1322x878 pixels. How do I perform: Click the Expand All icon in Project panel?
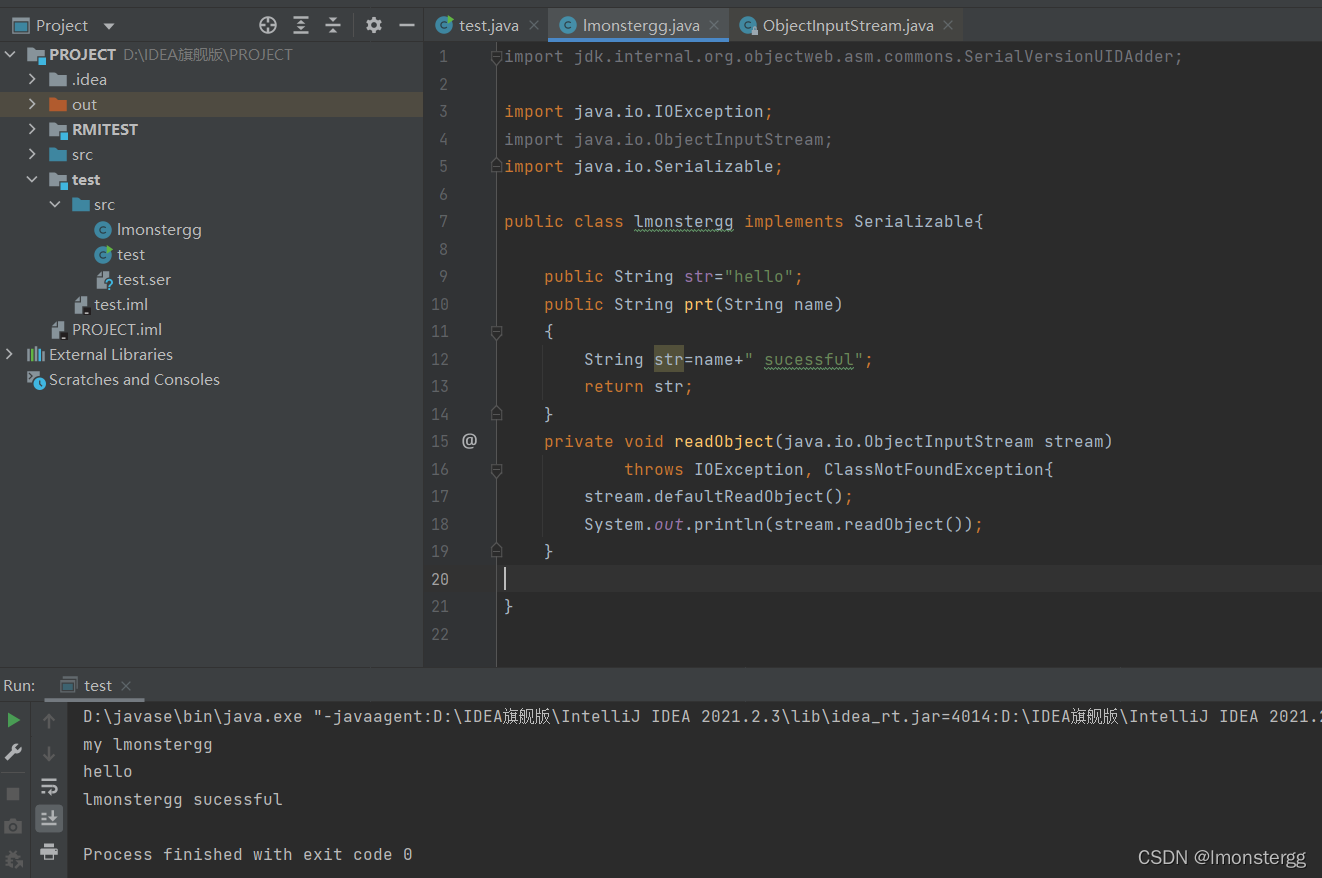click(x=301, y=25)
